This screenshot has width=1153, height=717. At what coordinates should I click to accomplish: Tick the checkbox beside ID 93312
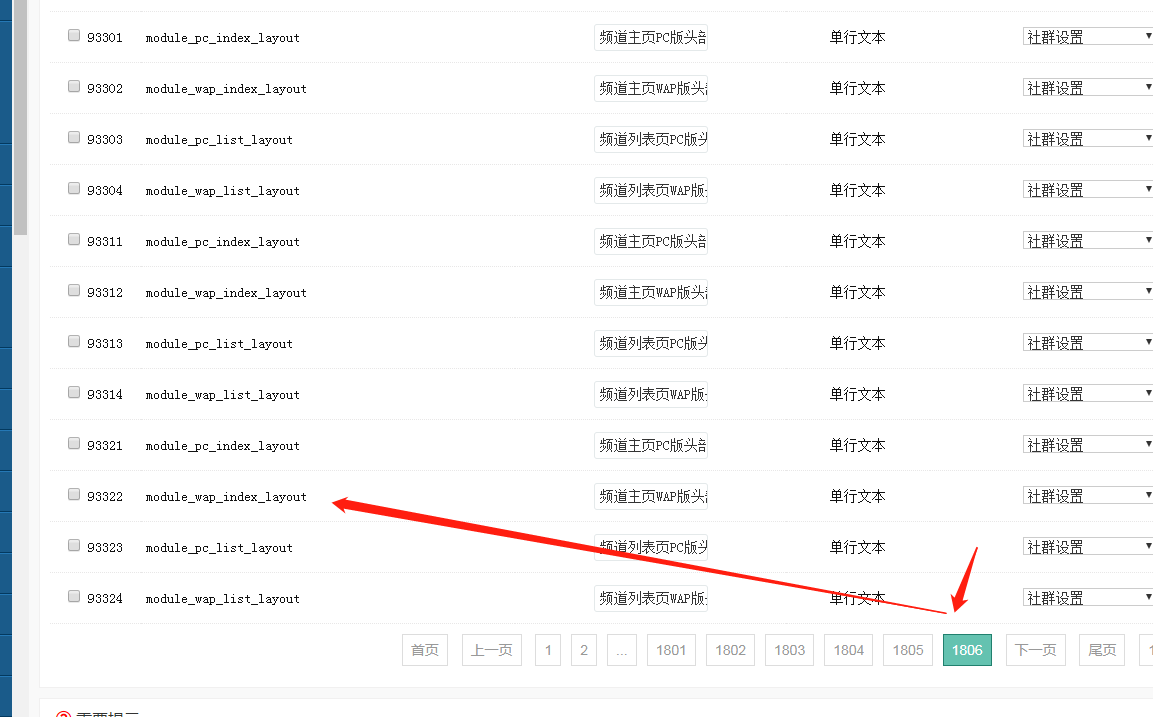(74, 290)
